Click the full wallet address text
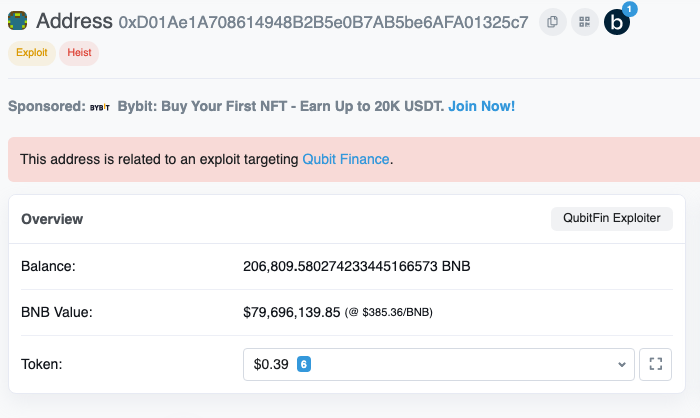The image size is (700, 418). 323,22
